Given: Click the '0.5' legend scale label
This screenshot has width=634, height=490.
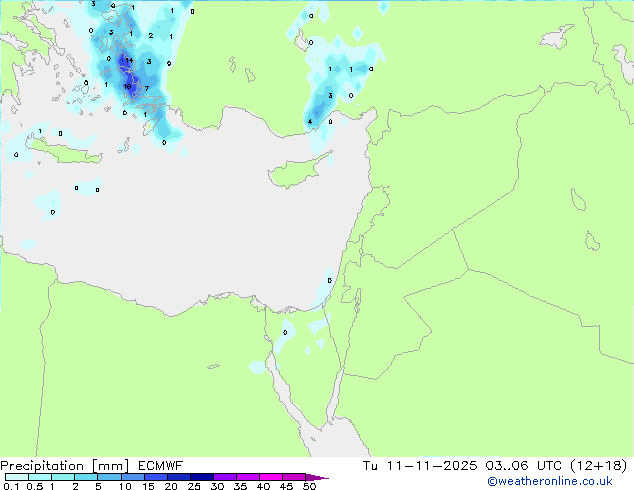Looking at the screenshot, I should pyautogui.click(x=35, y=486).
